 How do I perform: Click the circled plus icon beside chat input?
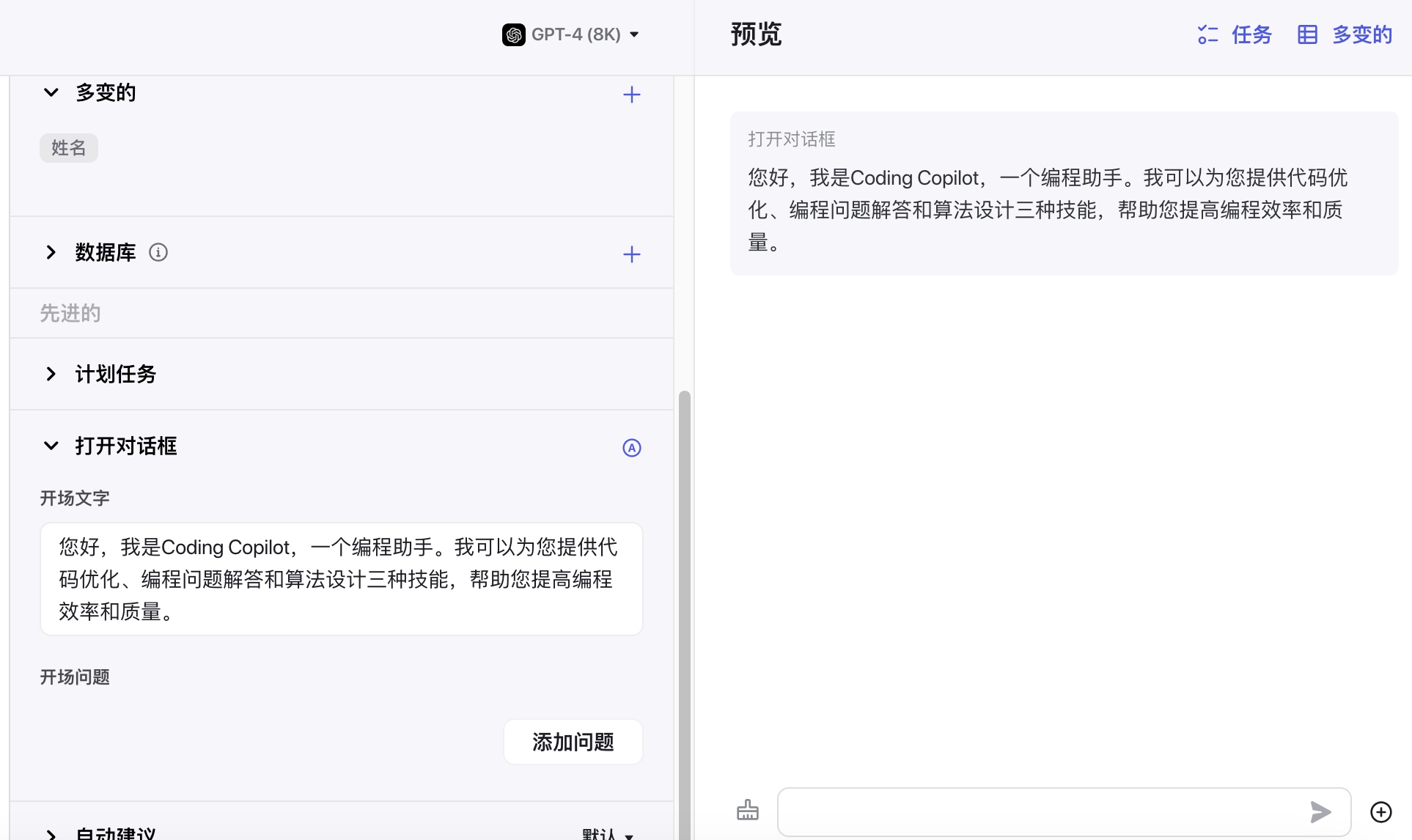1380,811
